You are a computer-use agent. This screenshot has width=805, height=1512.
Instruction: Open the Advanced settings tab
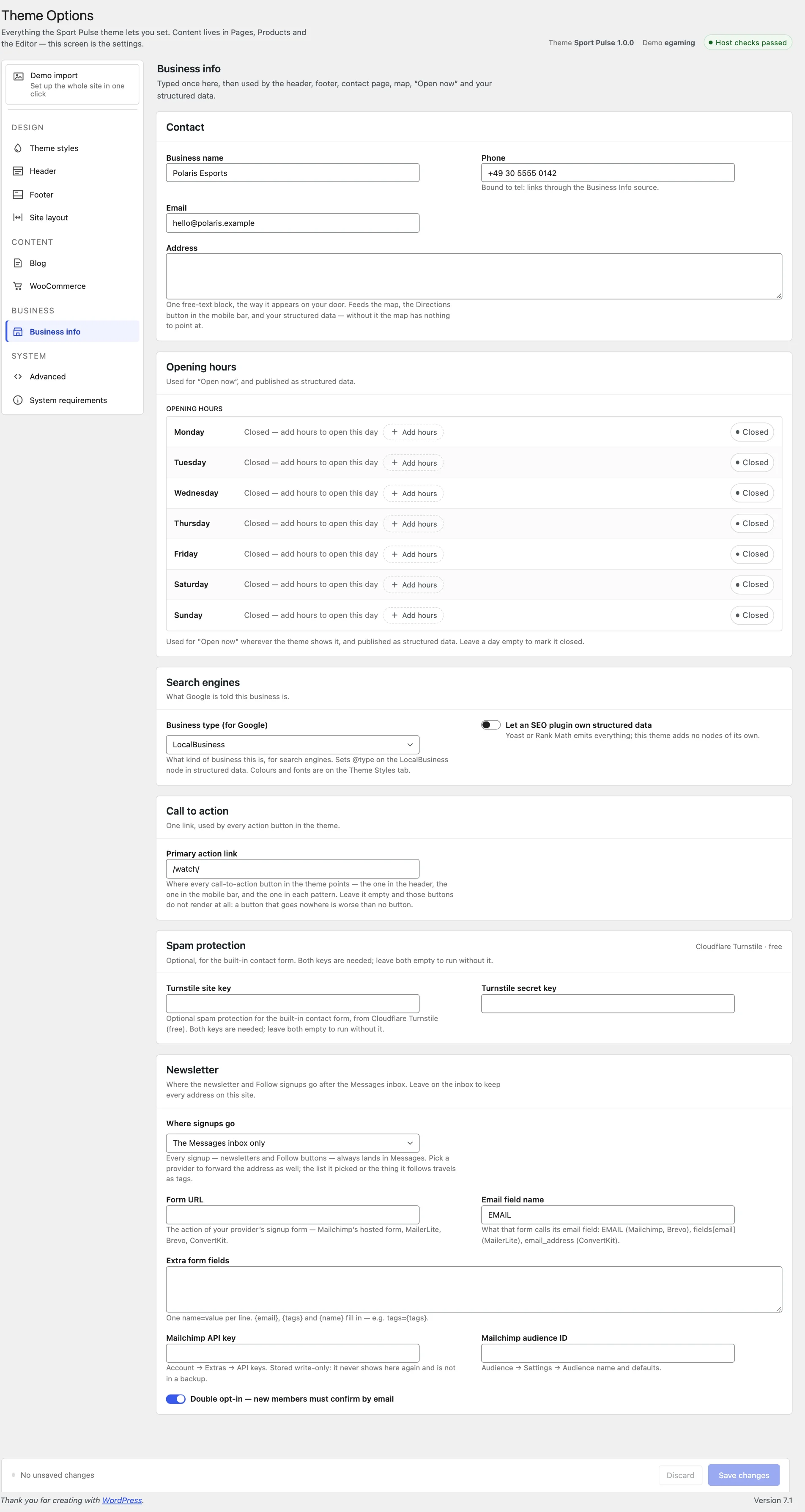tap(72, 377)
